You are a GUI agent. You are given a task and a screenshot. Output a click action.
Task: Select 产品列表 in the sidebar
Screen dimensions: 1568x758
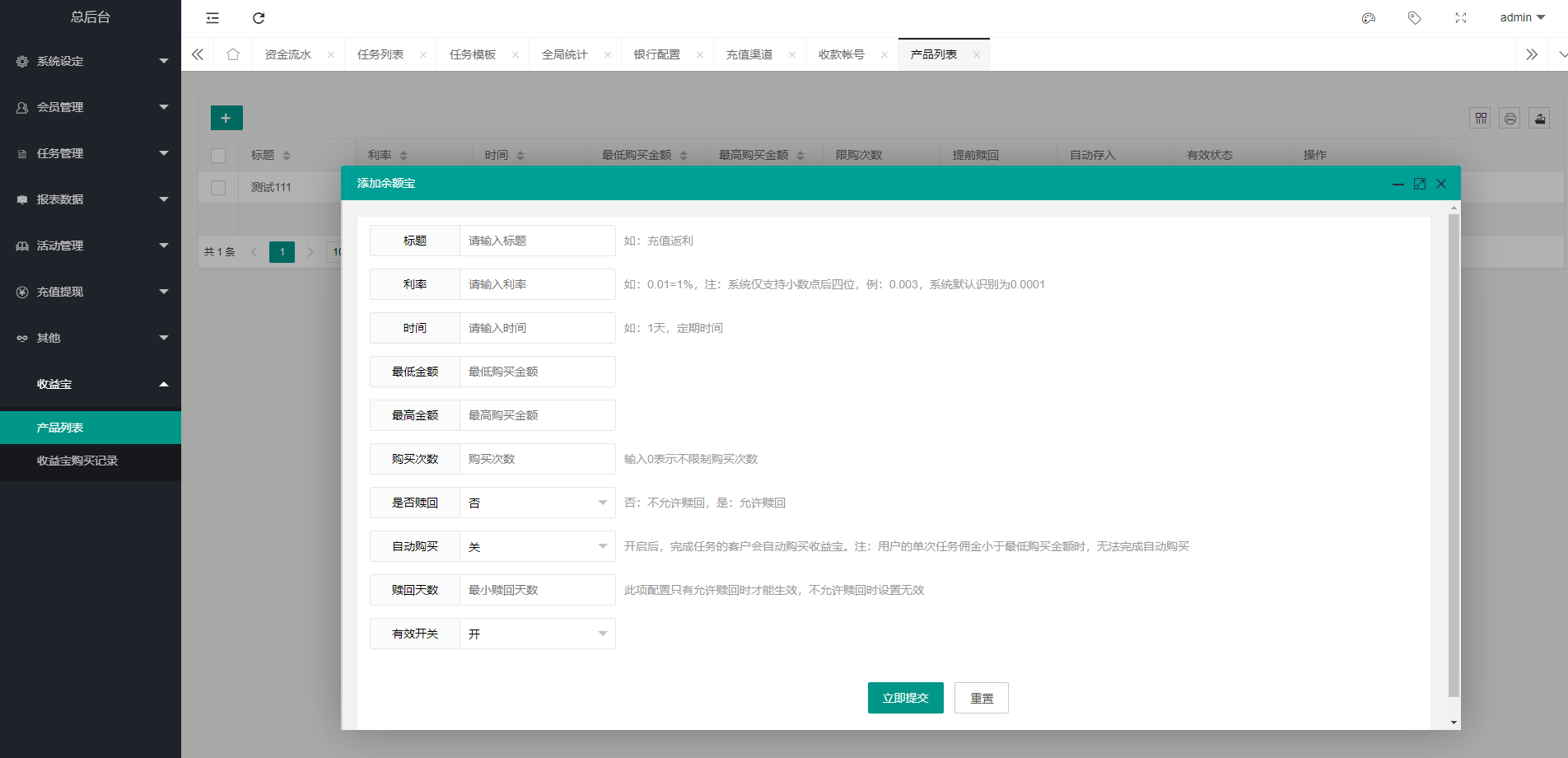[91, 428]
